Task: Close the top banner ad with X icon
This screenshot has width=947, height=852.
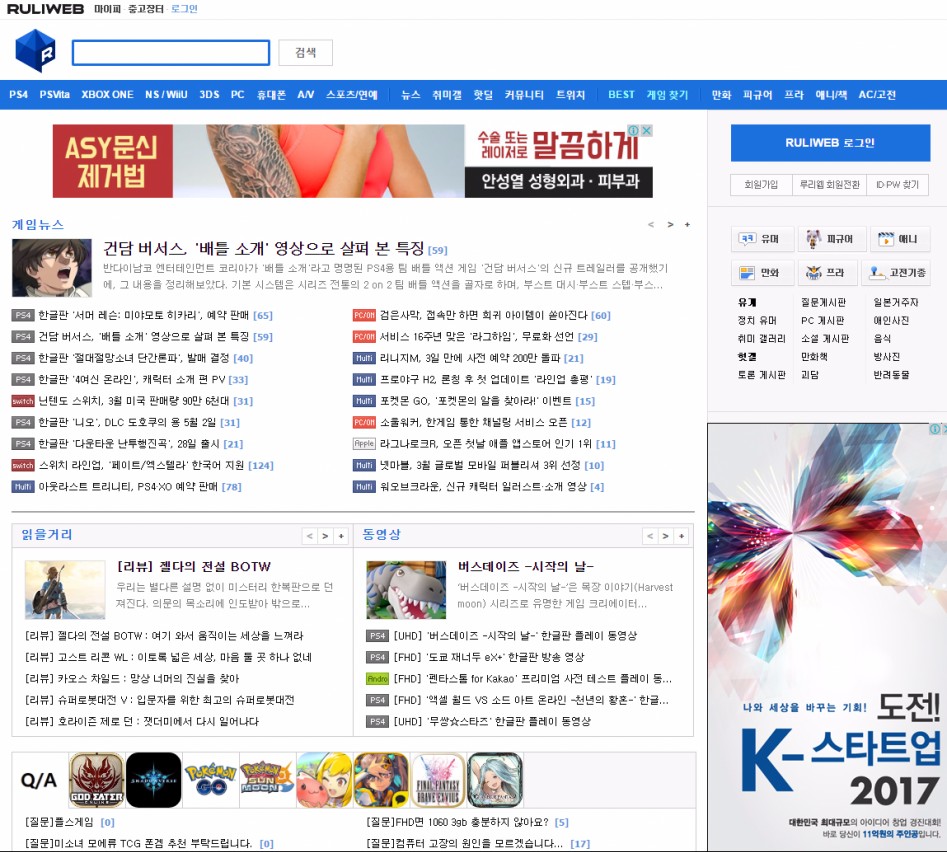Action: click(x=646, y=130)
